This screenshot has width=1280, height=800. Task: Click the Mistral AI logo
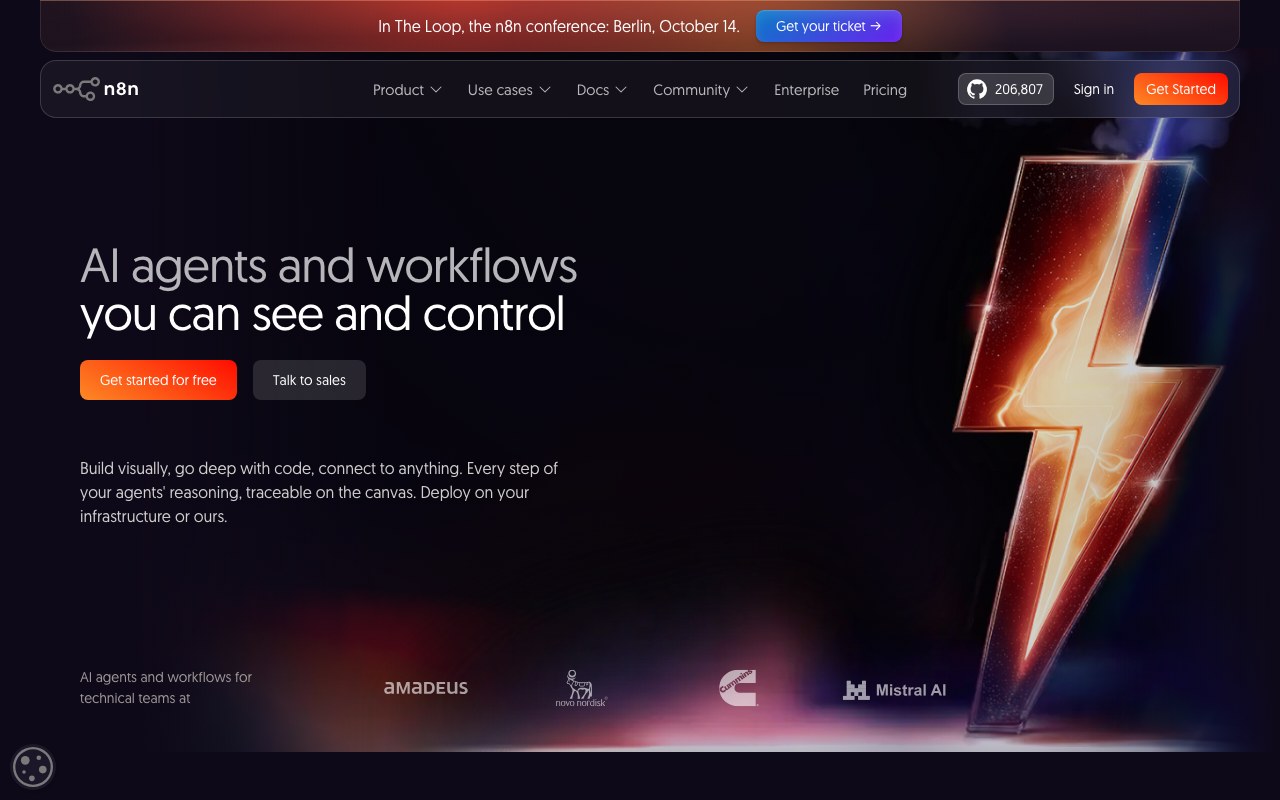click(894, 689)
